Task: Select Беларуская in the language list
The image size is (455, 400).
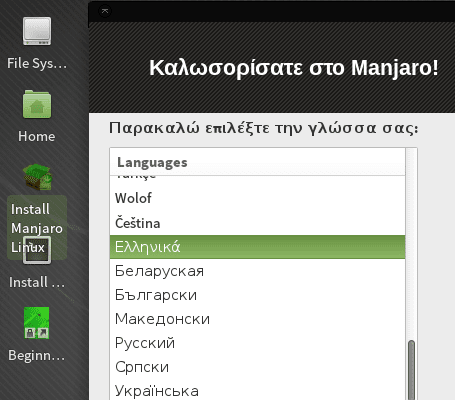Action: click(257, 271)
